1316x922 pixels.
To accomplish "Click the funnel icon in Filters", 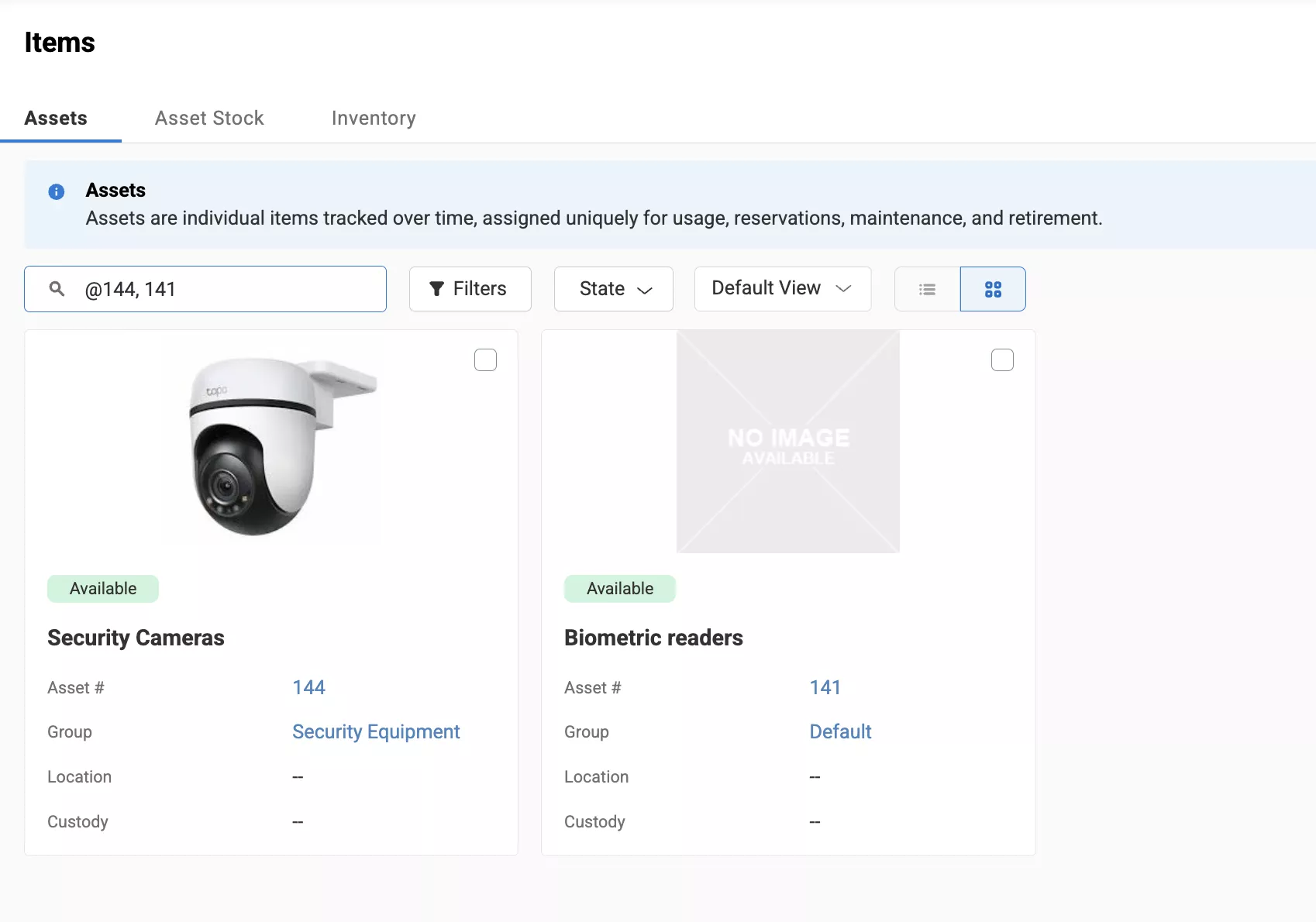I will pyautogui.click(x=437, y=289).
